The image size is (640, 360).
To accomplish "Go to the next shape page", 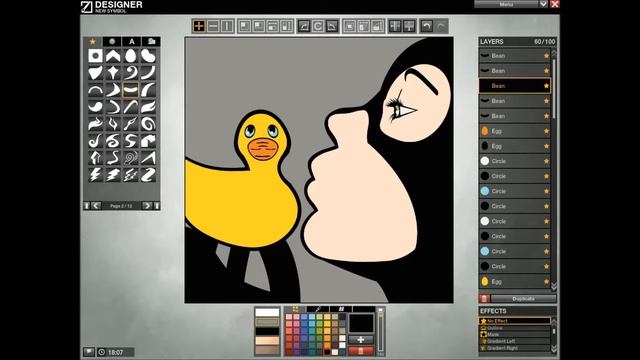I will click(147, 206).
